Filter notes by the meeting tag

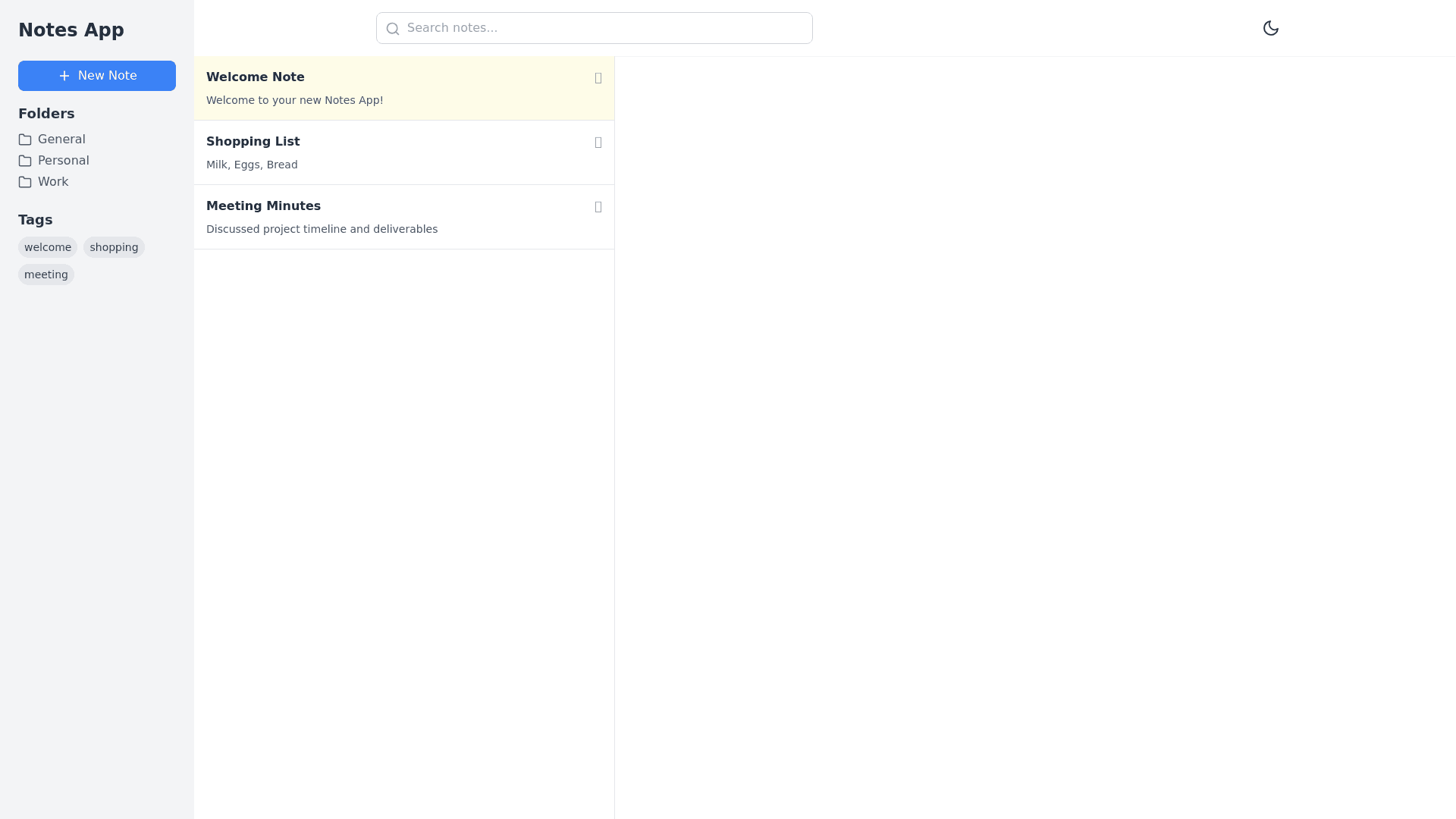point(46,275)
